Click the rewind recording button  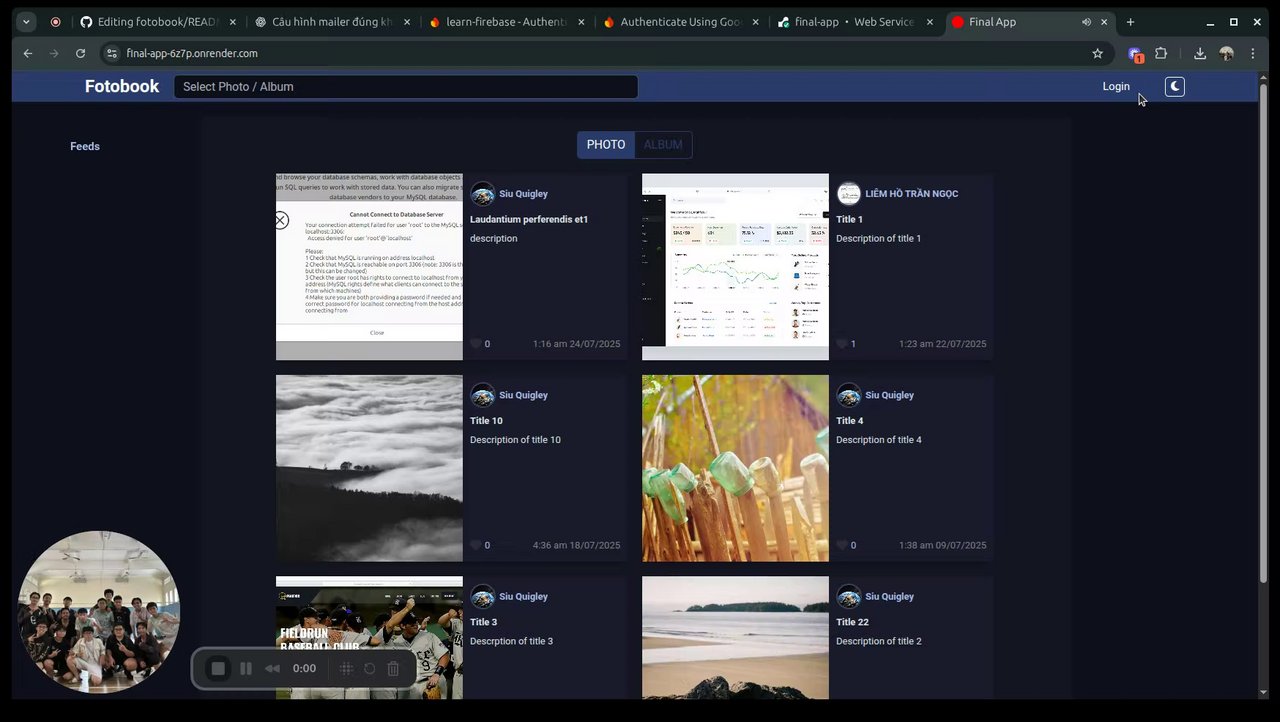(x=272, y=668)
